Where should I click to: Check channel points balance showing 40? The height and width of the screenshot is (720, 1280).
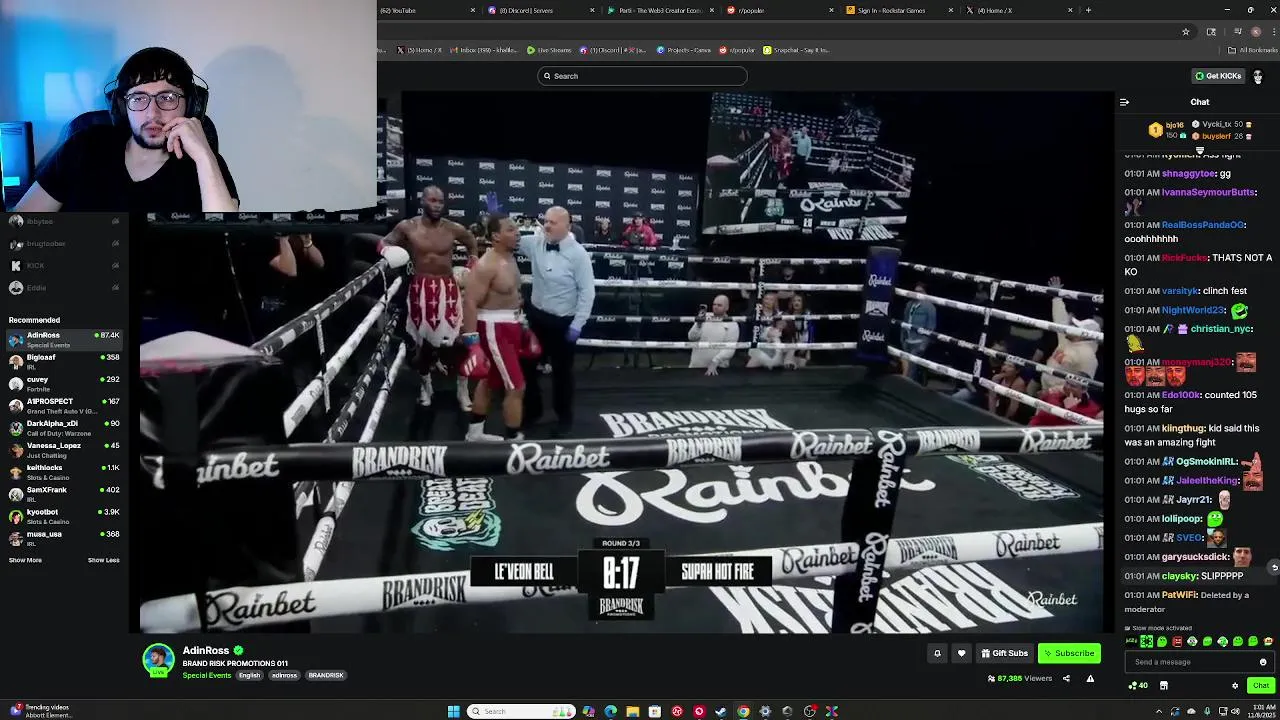[1138, 686]
